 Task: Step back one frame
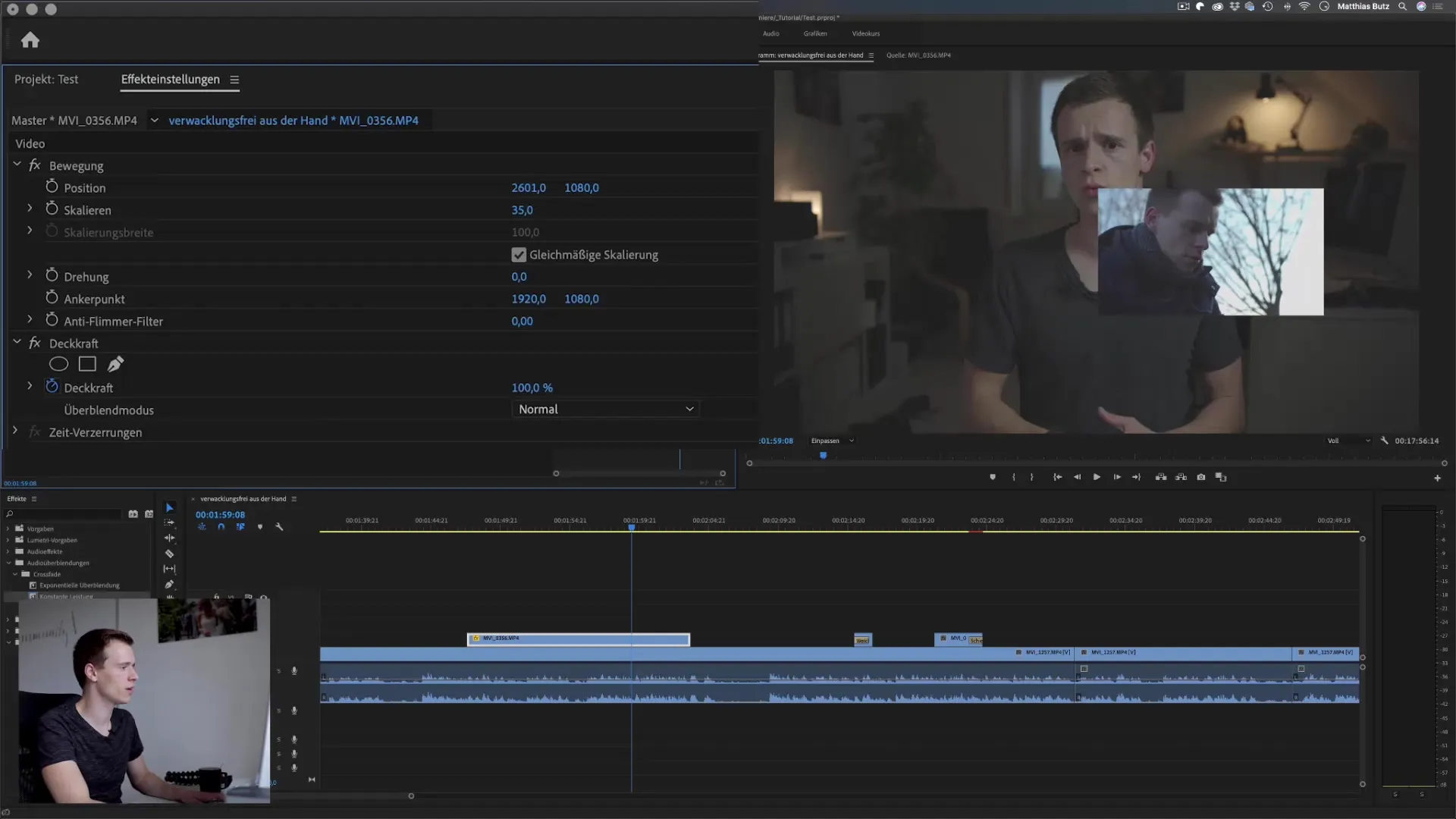[x=1078, y=477]
